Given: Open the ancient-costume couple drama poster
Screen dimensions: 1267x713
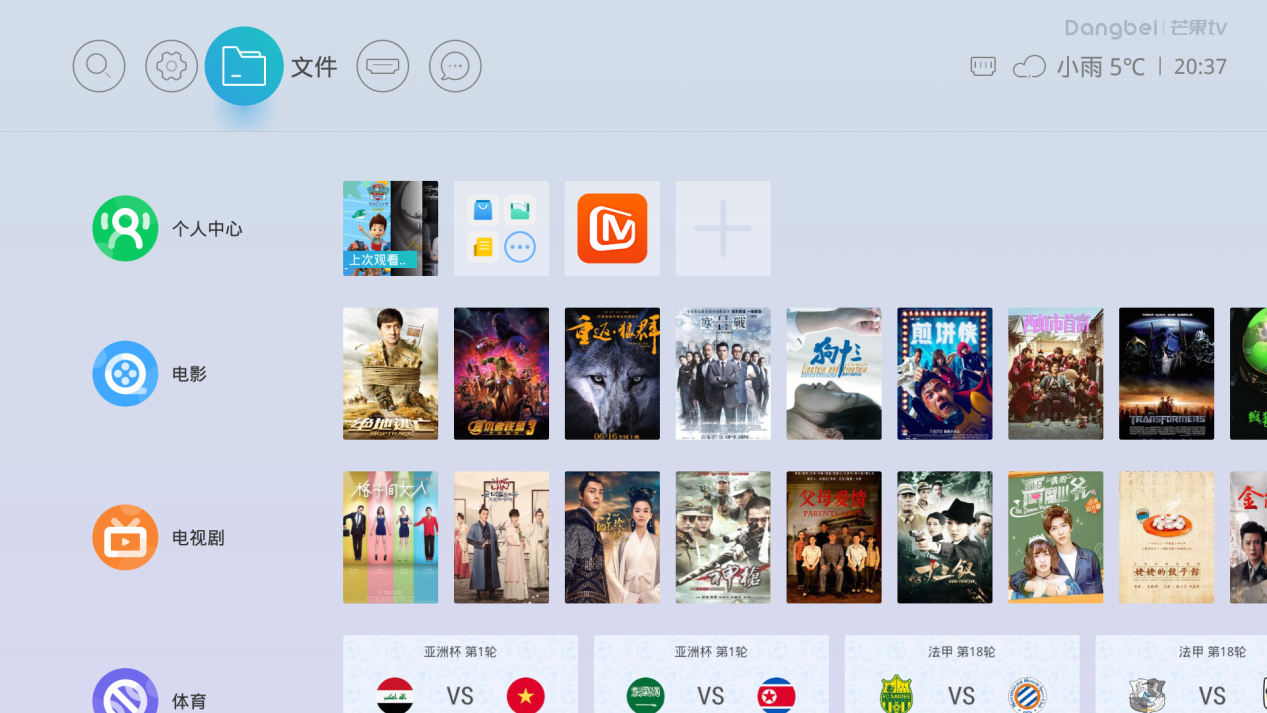Looking at the screenshot, I should tap(612, 538).
